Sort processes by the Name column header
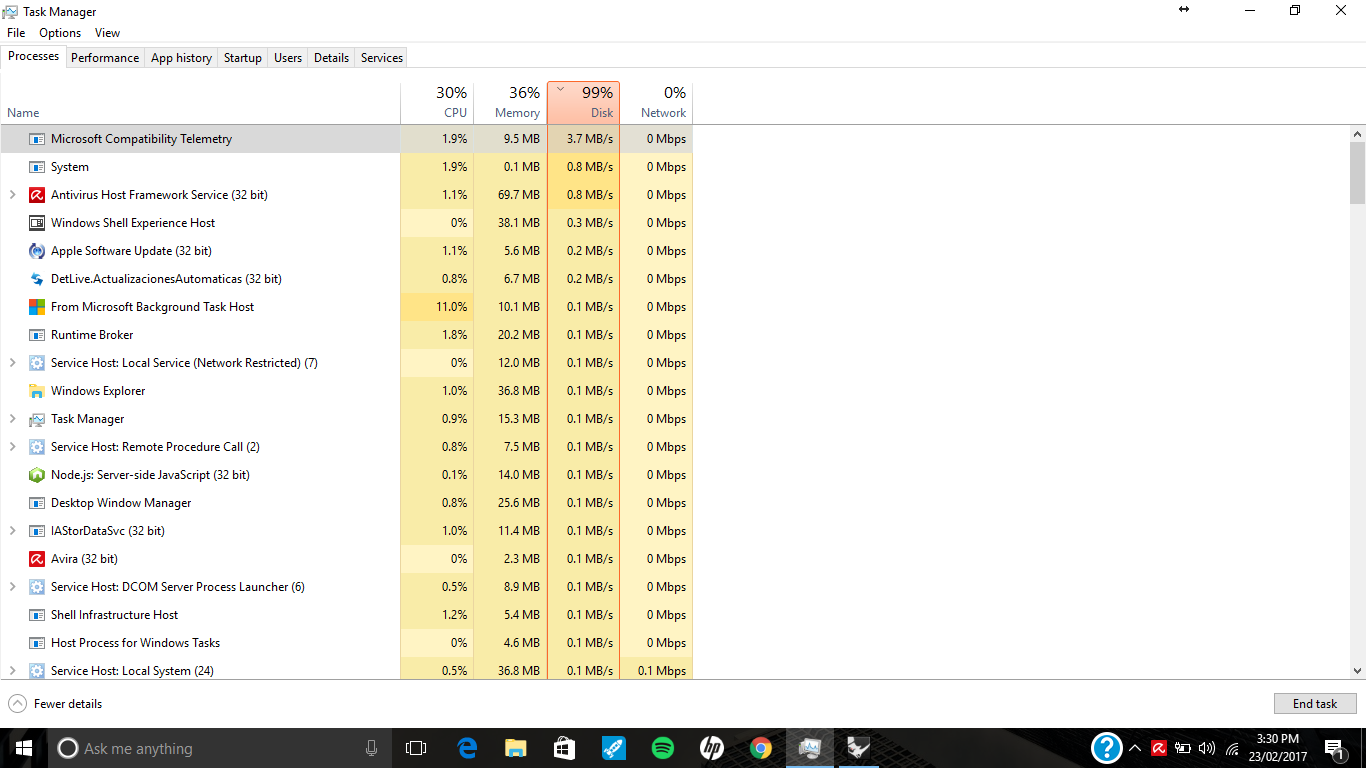Screen dimensions: 1366x768 coord(200,103)
